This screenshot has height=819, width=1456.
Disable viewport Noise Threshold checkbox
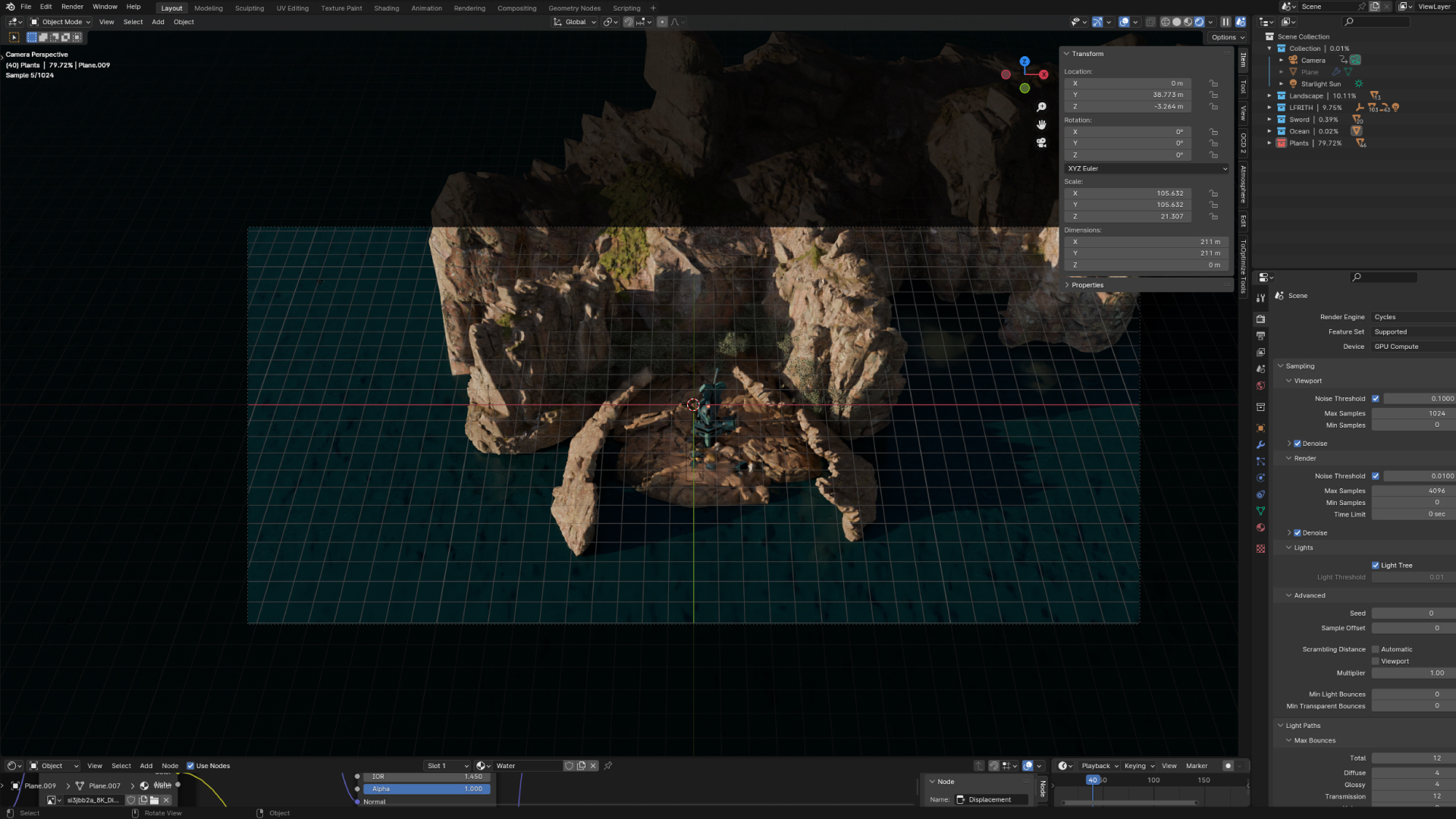(1376, 399)
